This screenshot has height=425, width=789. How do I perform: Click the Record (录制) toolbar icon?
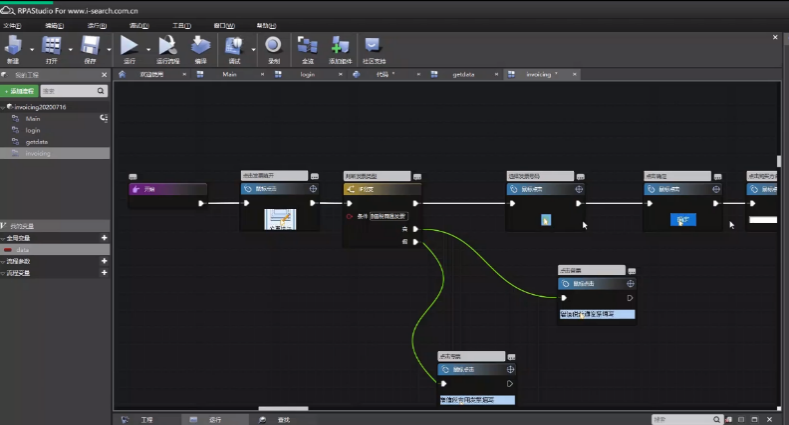[x=273, y=46]
